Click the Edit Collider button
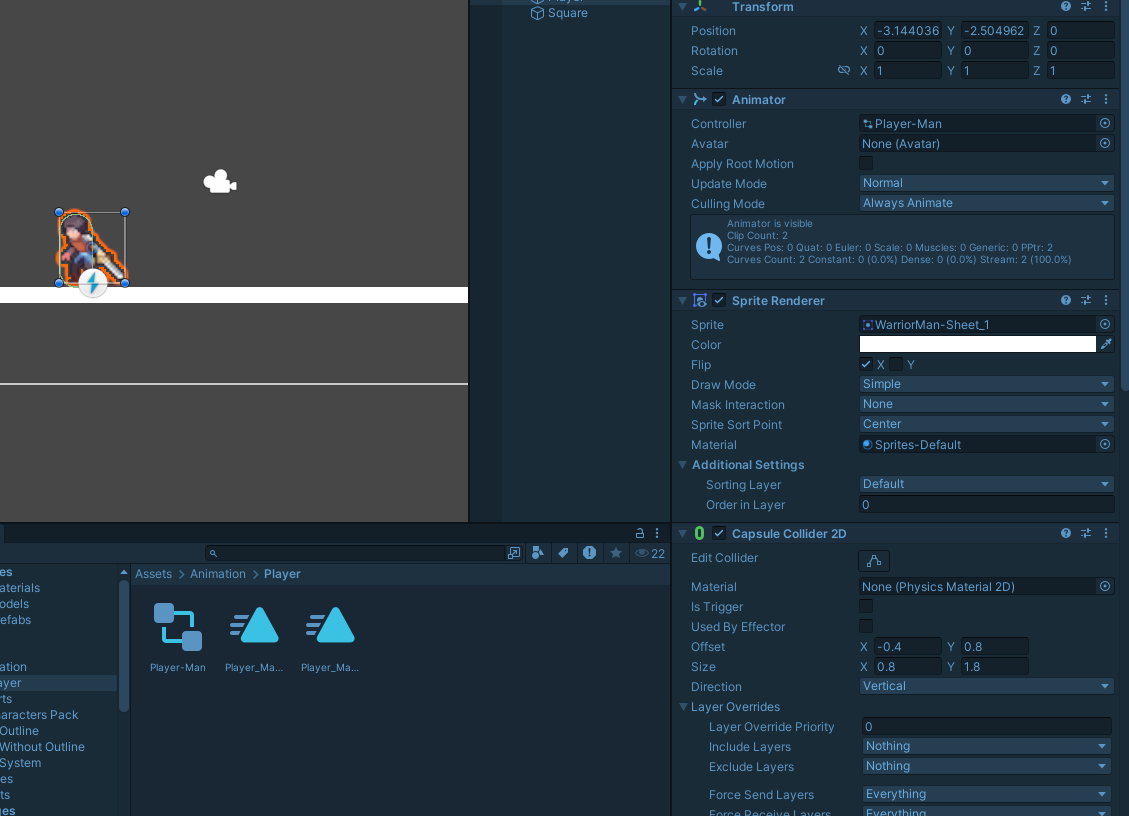 coord(873,560)
